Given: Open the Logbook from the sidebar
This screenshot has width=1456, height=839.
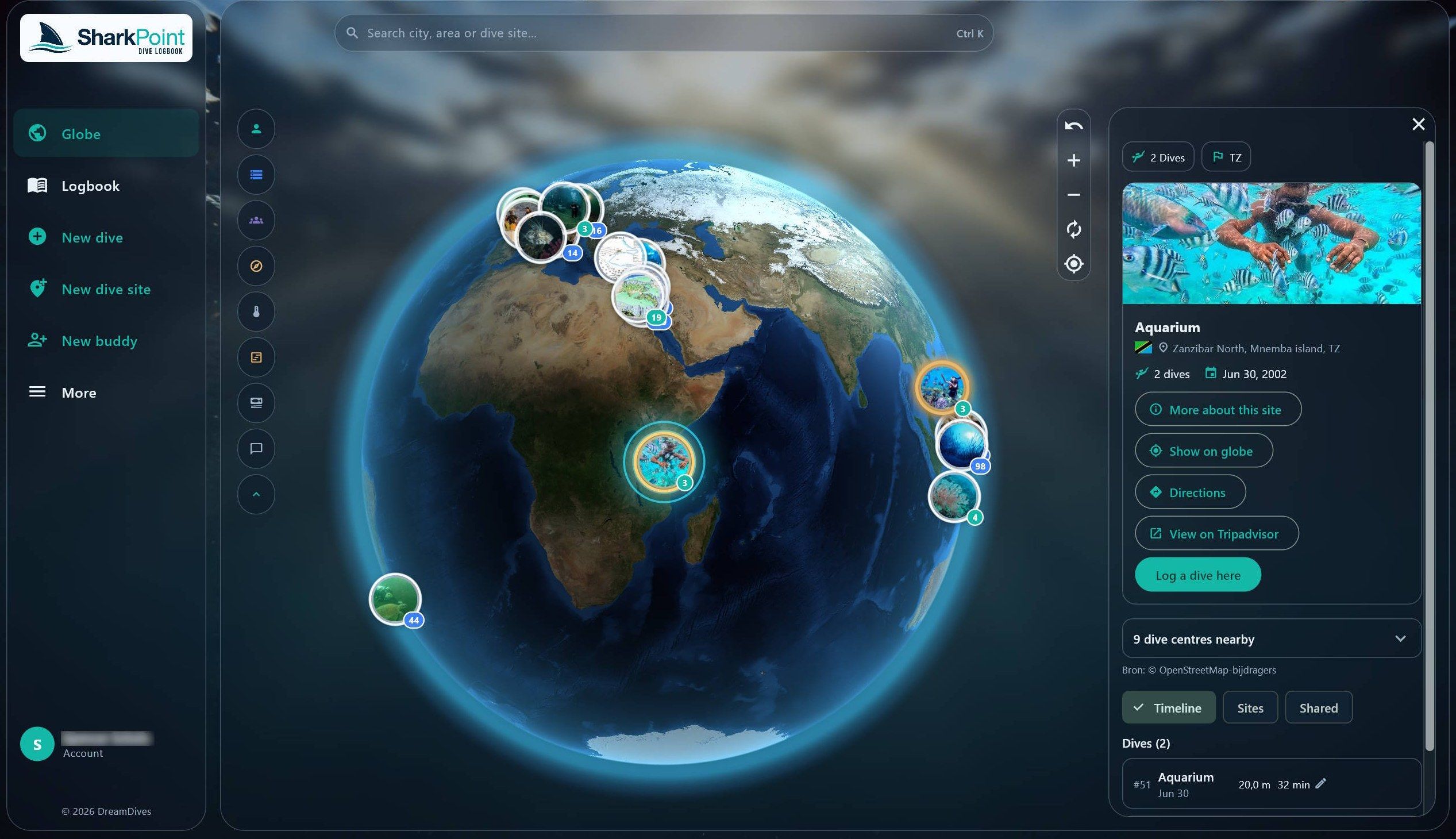Looking at the screenshot, I should pos(106,186).
